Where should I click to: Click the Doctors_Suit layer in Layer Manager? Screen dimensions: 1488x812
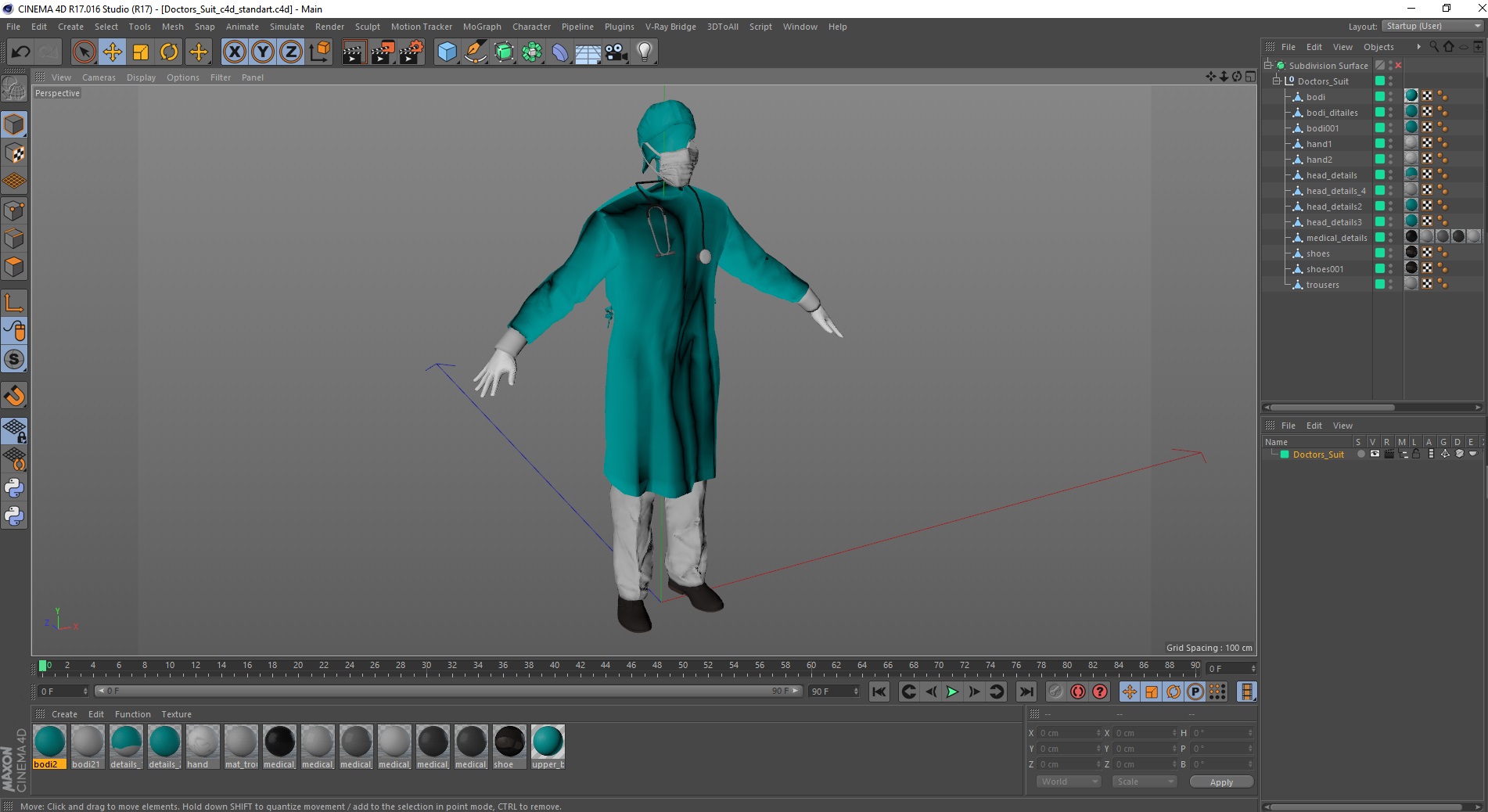tap(1318, 455)
